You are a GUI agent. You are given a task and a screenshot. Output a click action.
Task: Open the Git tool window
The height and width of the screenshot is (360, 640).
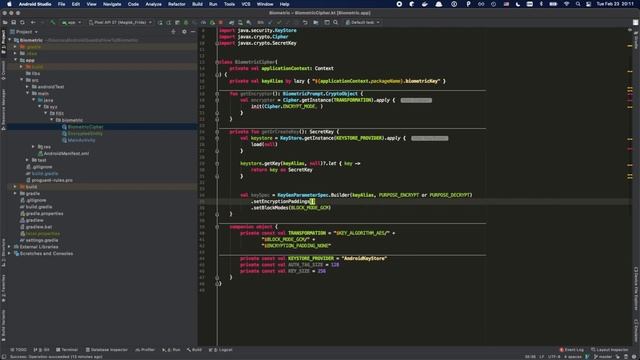click(41, 350)
